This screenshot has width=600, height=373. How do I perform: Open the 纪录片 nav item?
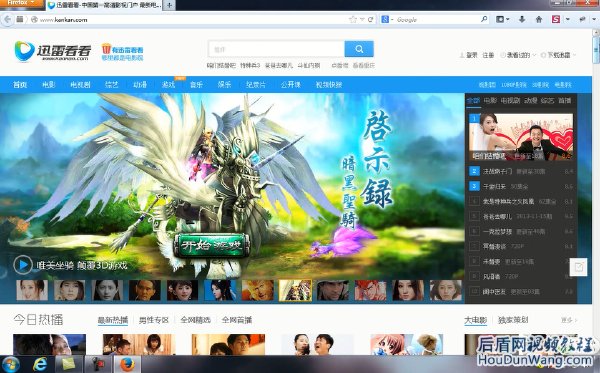click(256, 85)
